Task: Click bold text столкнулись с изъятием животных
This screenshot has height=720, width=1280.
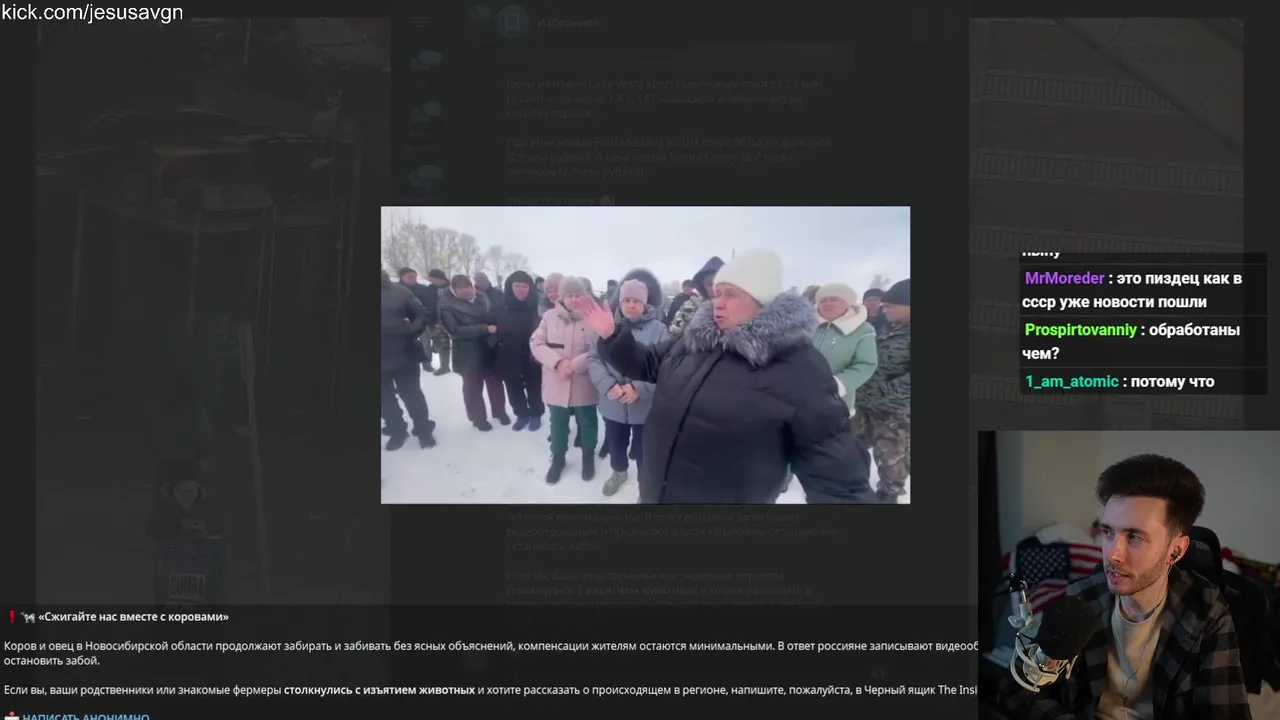Action: tap(379, 690)
